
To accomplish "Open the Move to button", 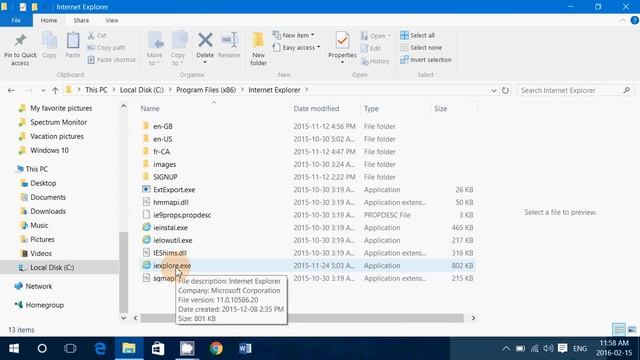I will [155, 49].
